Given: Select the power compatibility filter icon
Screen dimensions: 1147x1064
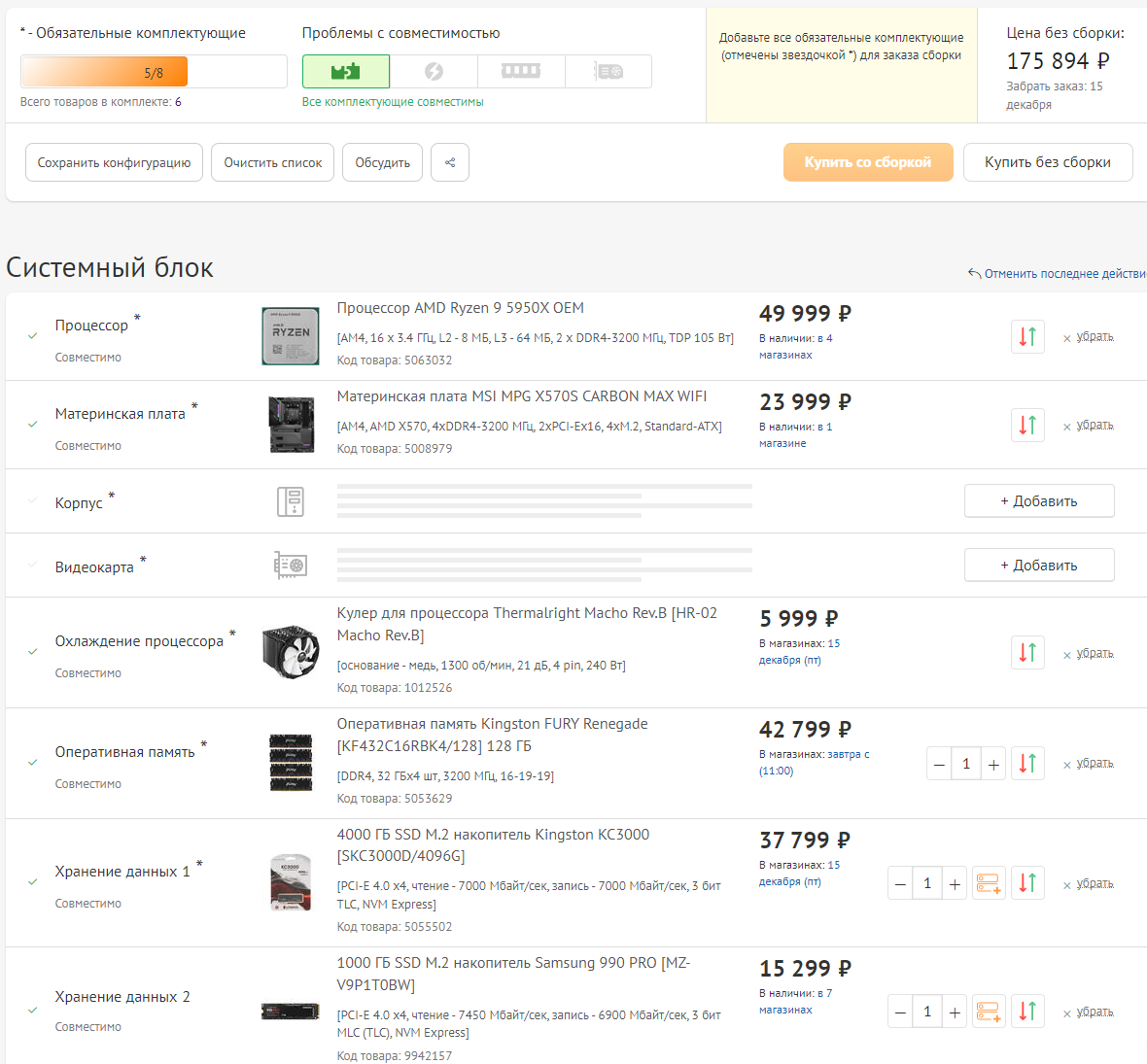Looking at the screenshot, I should (434, 72).
